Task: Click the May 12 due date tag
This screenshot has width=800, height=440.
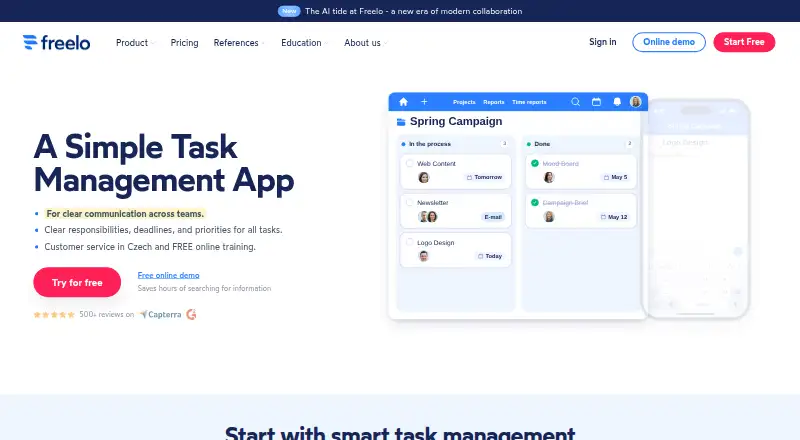Action: pos(614,217)
